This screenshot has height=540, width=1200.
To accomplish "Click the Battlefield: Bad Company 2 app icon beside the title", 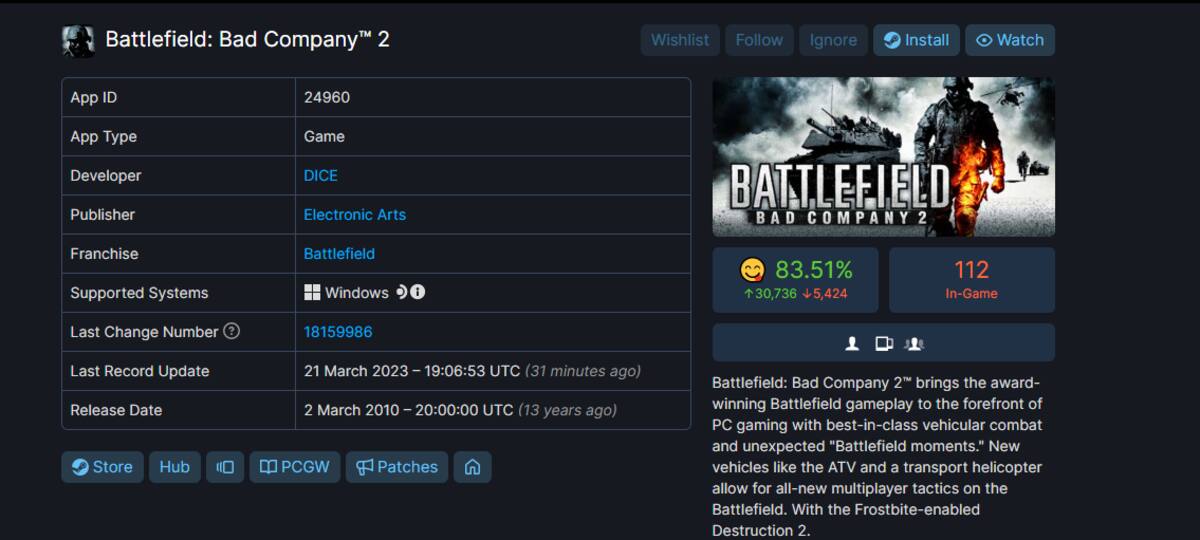I will 79,41.
